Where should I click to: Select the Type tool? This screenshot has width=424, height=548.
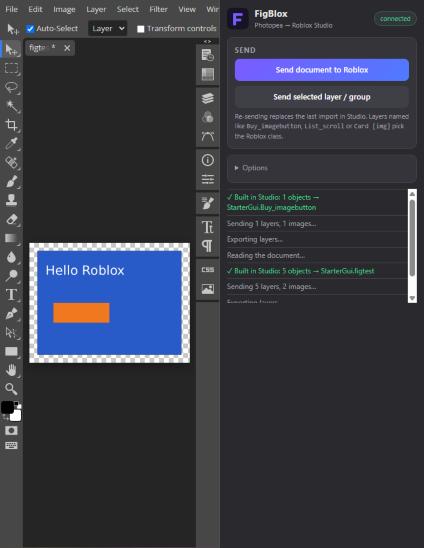(11, 295)
